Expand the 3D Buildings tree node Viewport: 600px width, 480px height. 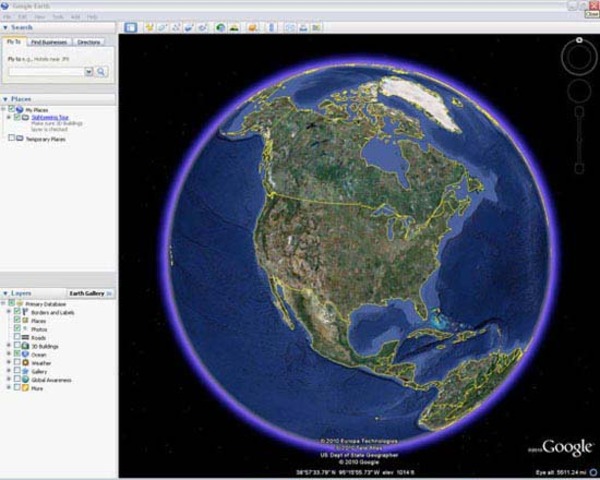pos(8,345)
